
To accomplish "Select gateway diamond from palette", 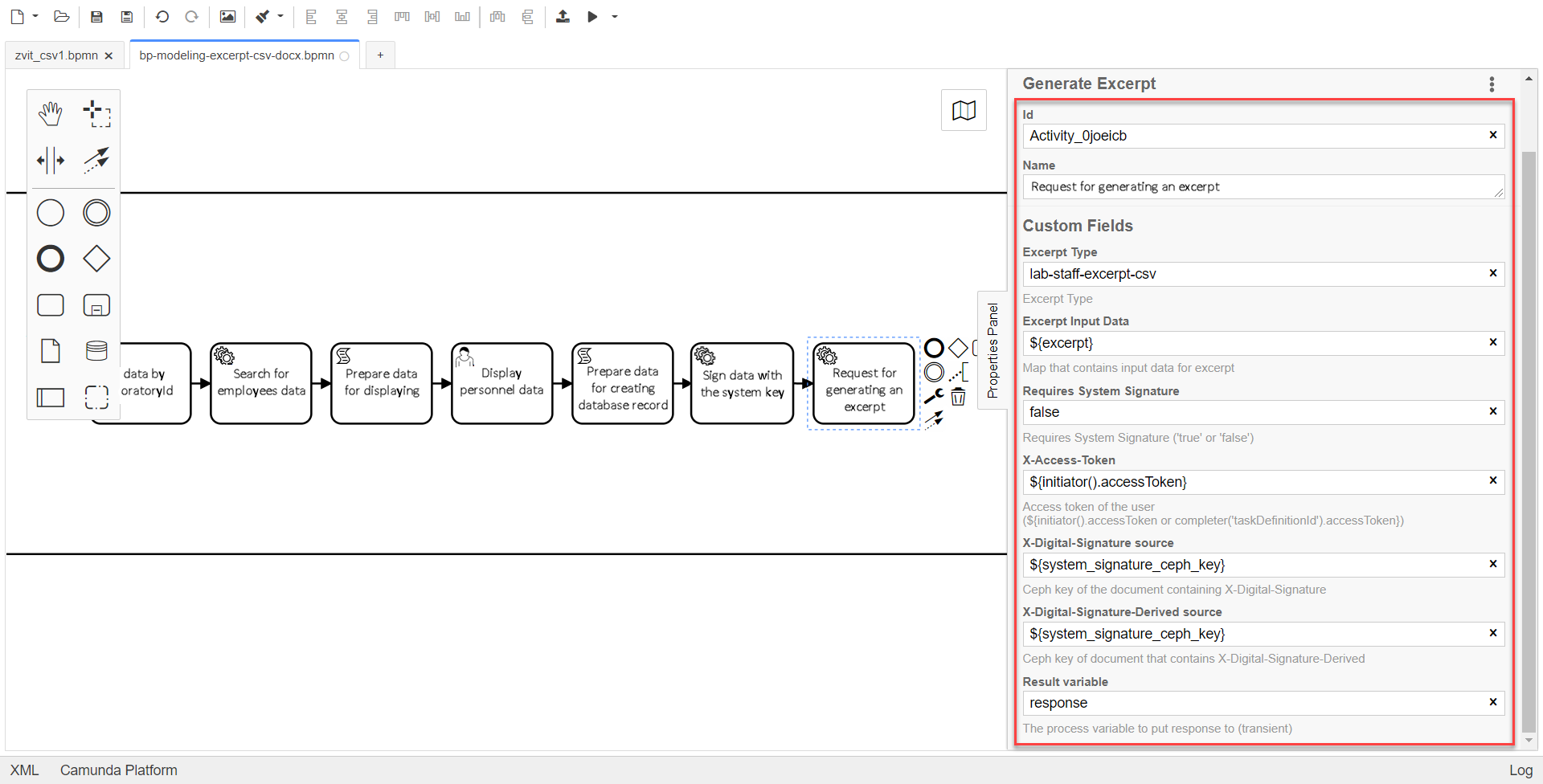I will pos(96,259).
